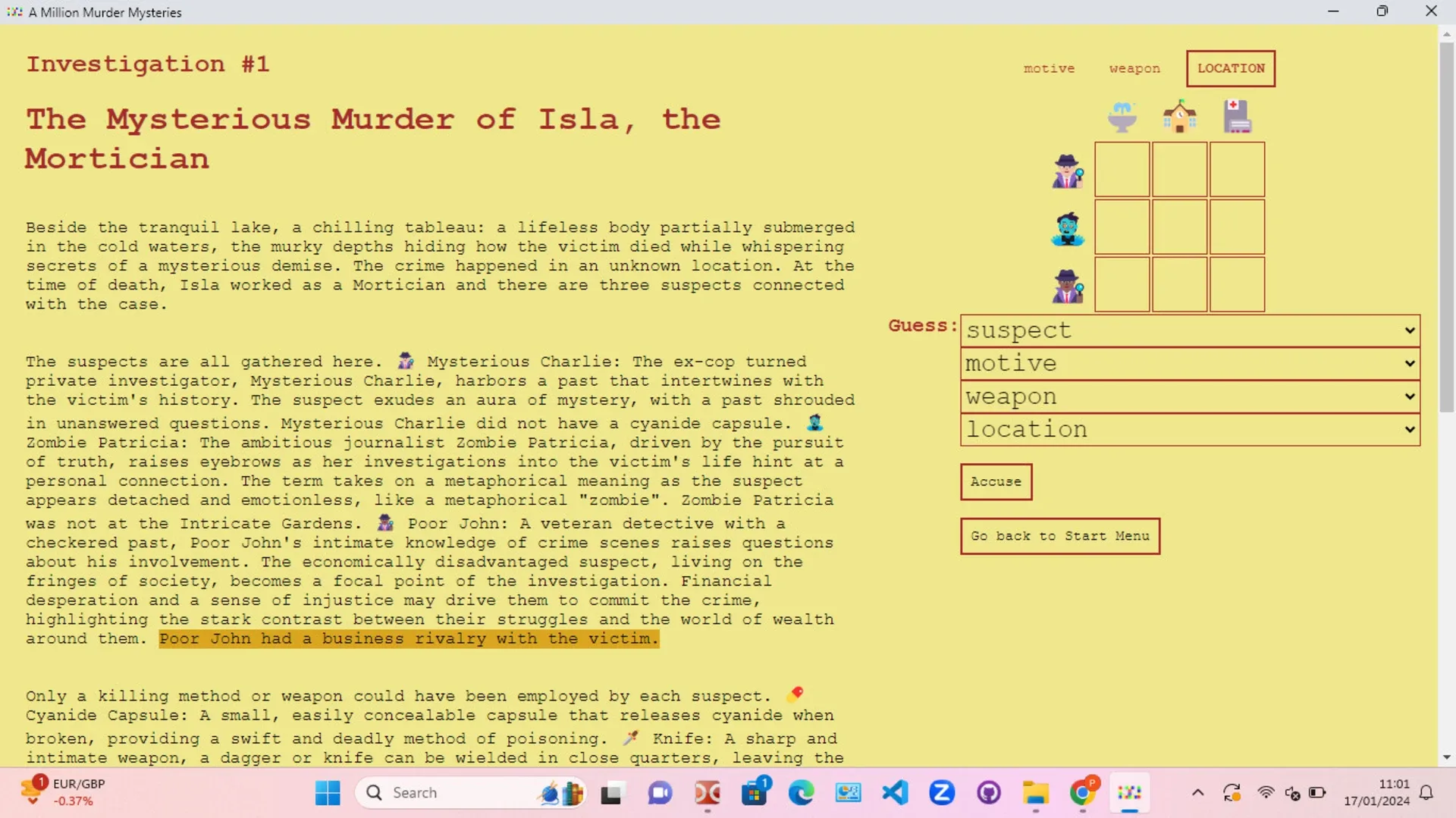Click the top detective icon beside the grid

tap(1068, 171)
